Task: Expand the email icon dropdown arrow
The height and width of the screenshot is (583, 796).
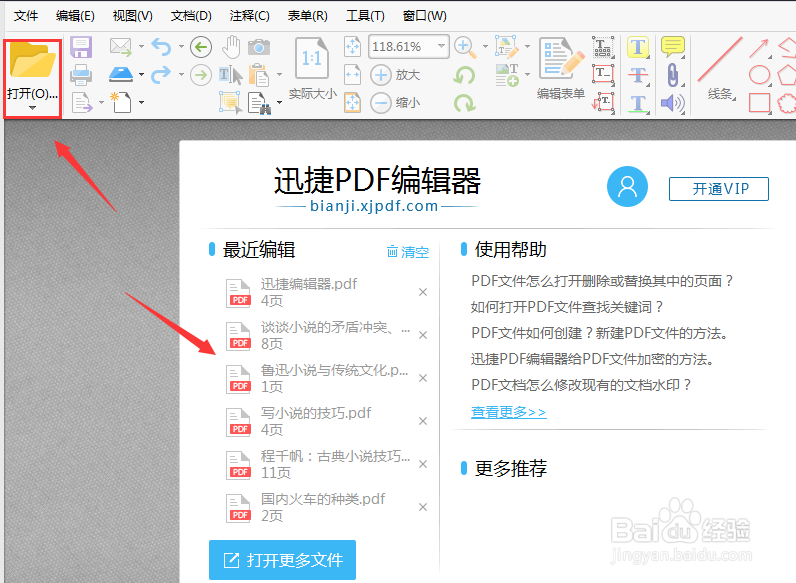Action: point(141,47)
